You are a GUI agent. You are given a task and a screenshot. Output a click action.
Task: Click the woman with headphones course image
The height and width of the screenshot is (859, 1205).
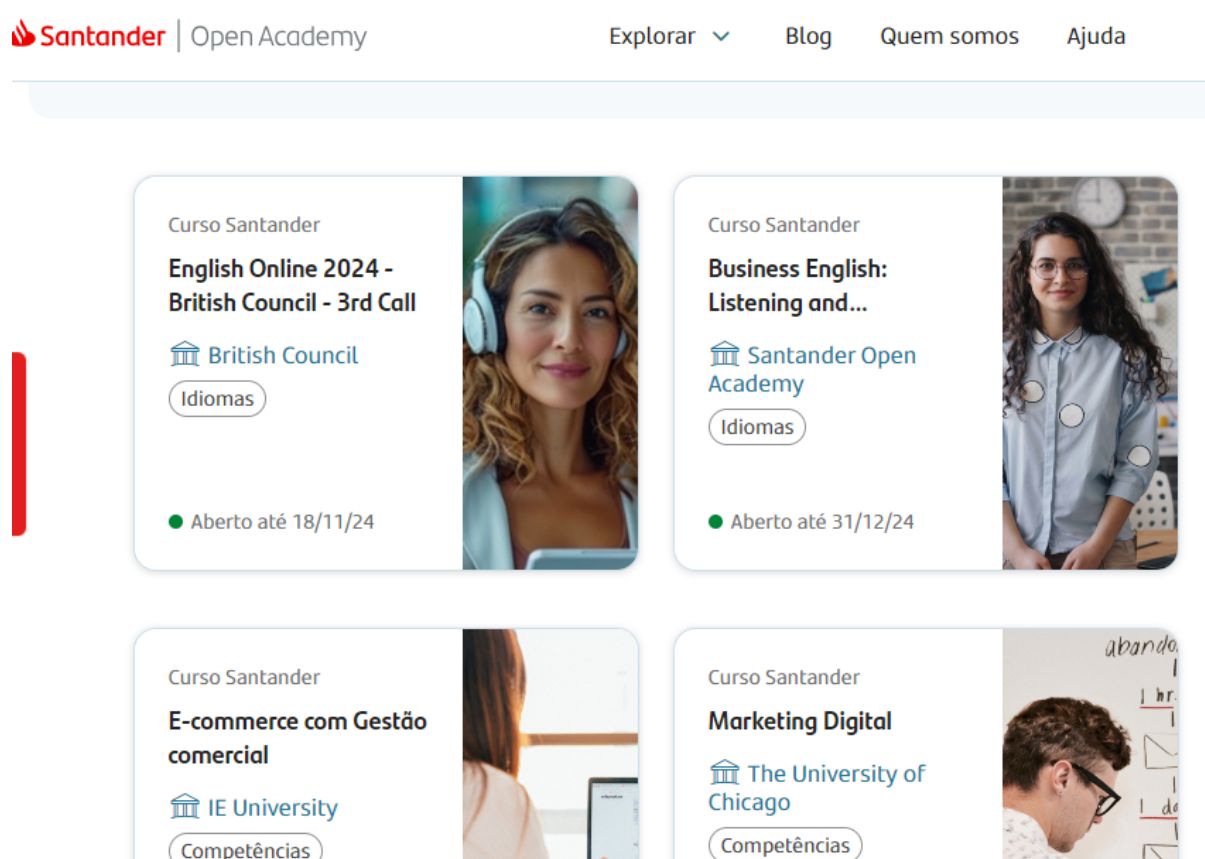tap(550, 373)
